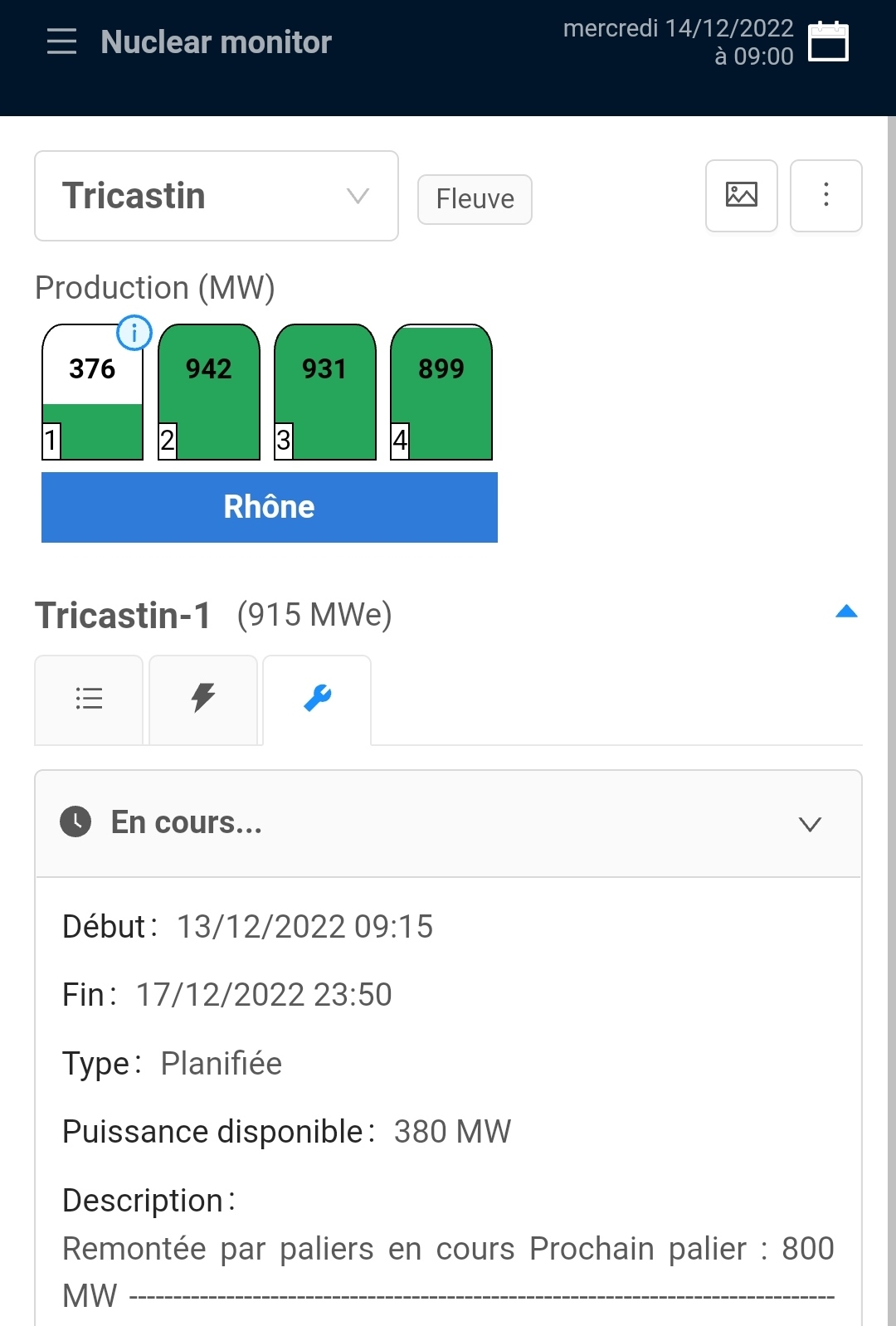The height and width of the screenshot is (1326, 896).
Task: Click the clock icon beside En cours
Action: coord(75,822)
